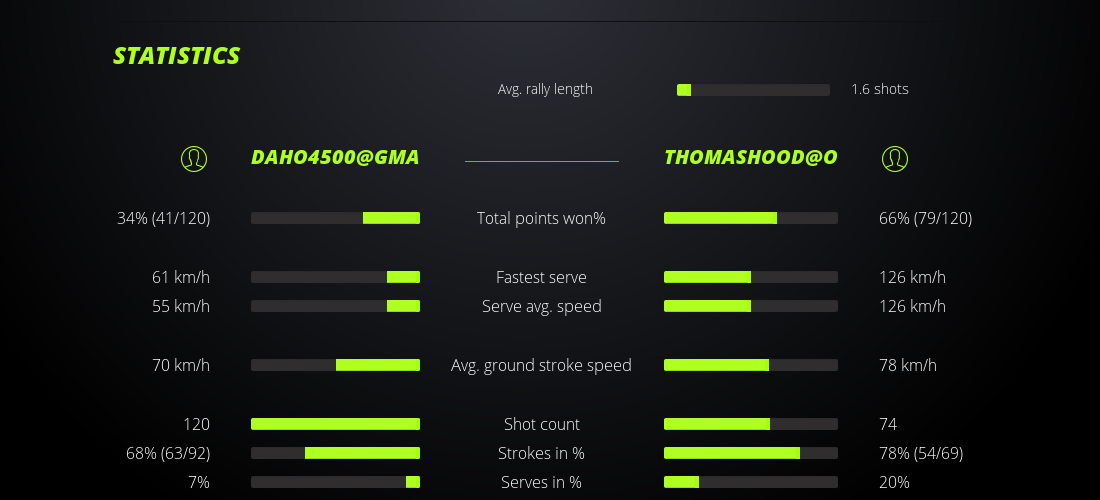
Task: Click the 1.6 shots rally value
Action: coord(880,89)
